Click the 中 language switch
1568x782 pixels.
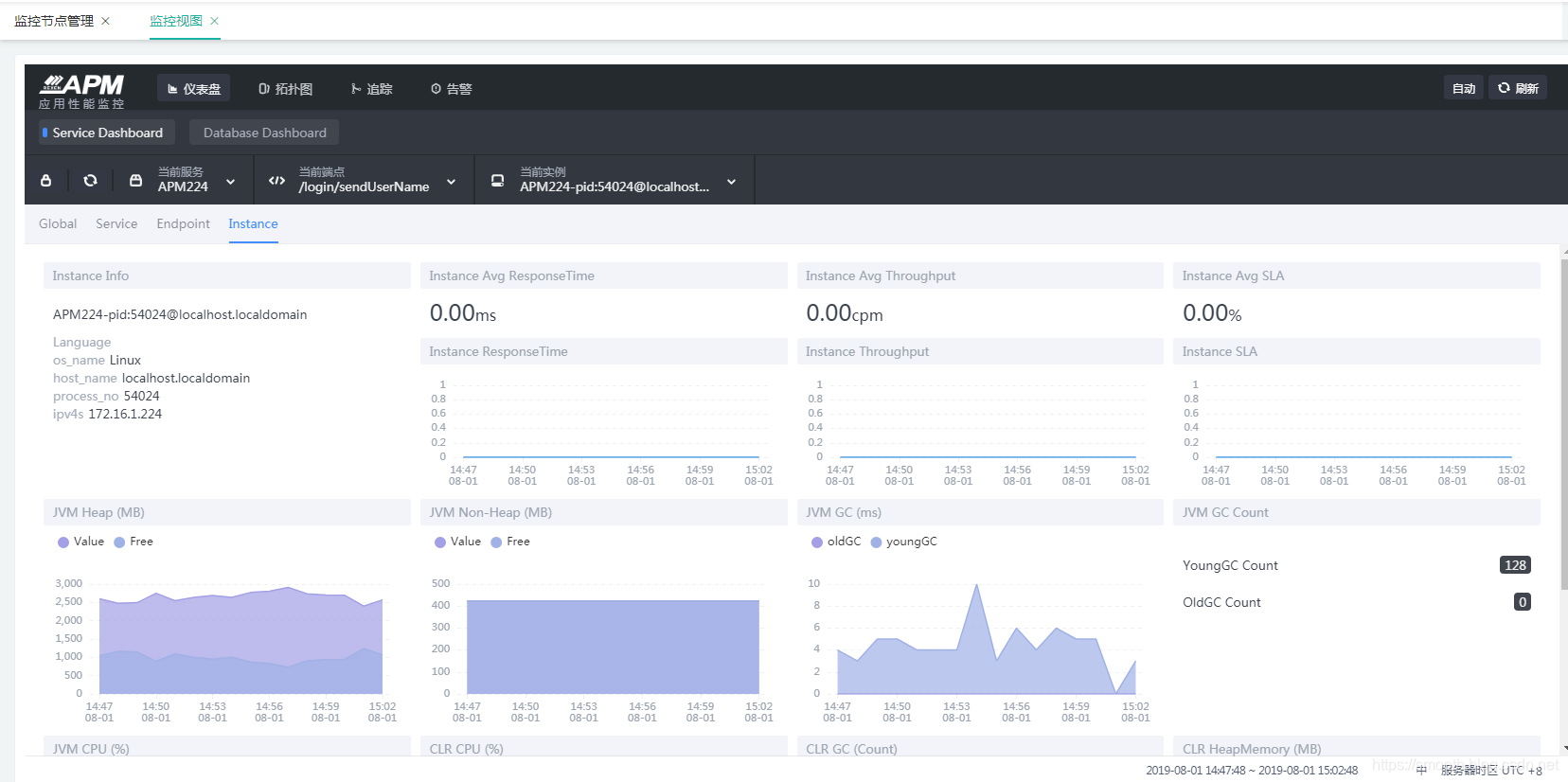pos(1421,771)
